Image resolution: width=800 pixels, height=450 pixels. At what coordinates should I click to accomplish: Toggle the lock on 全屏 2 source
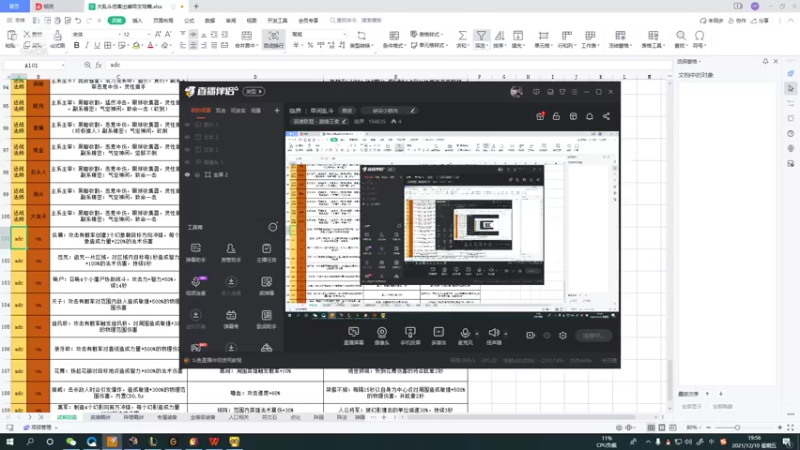[197, 174]
